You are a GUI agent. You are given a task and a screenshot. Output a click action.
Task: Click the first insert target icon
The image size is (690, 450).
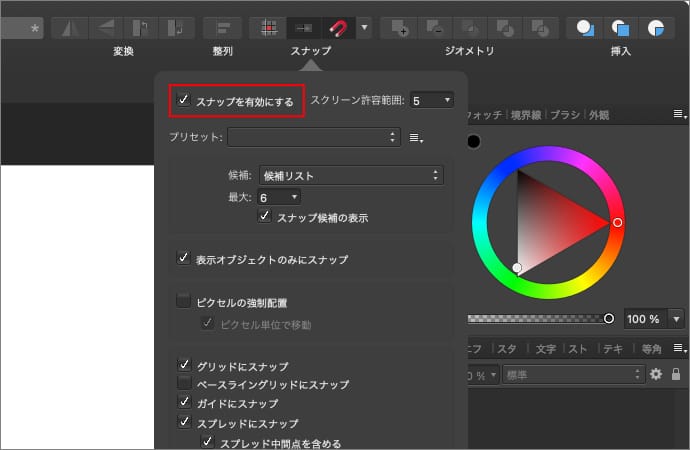pos(584,27)
